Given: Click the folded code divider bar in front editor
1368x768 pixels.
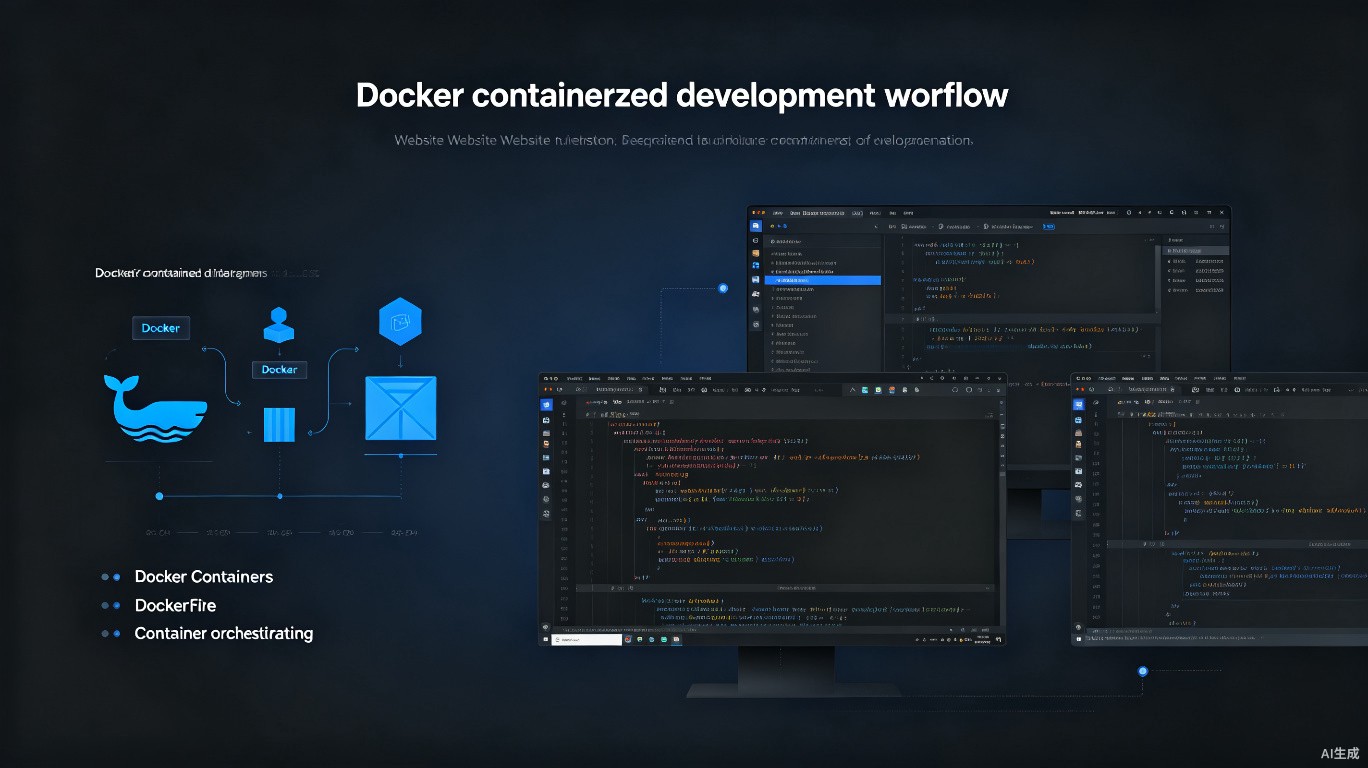Looking at the screenshot, I should click(x=785, y=588).
